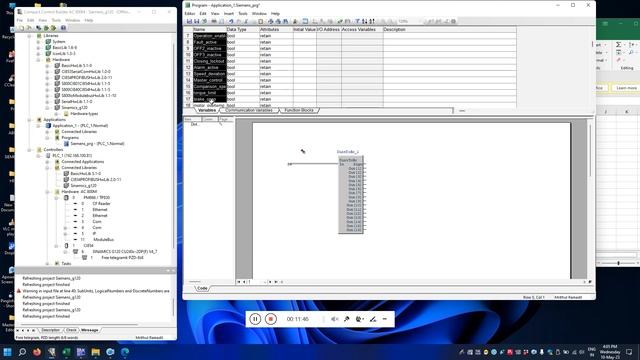Open Tools menu in Control Builder window

(x=56, y=20)
